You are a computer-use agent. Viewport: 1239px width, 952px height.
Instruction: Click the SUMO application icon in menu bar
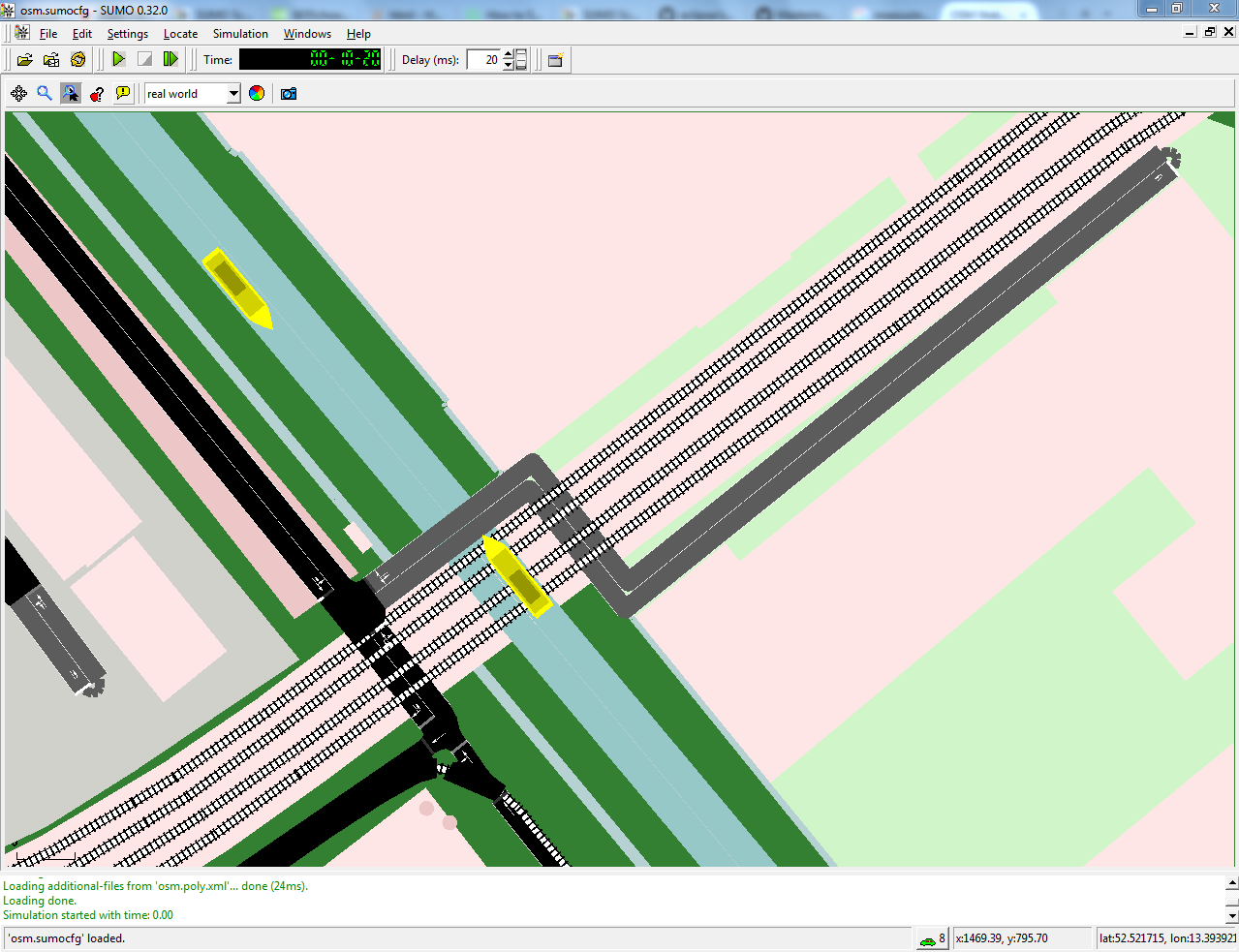point(22,33)
